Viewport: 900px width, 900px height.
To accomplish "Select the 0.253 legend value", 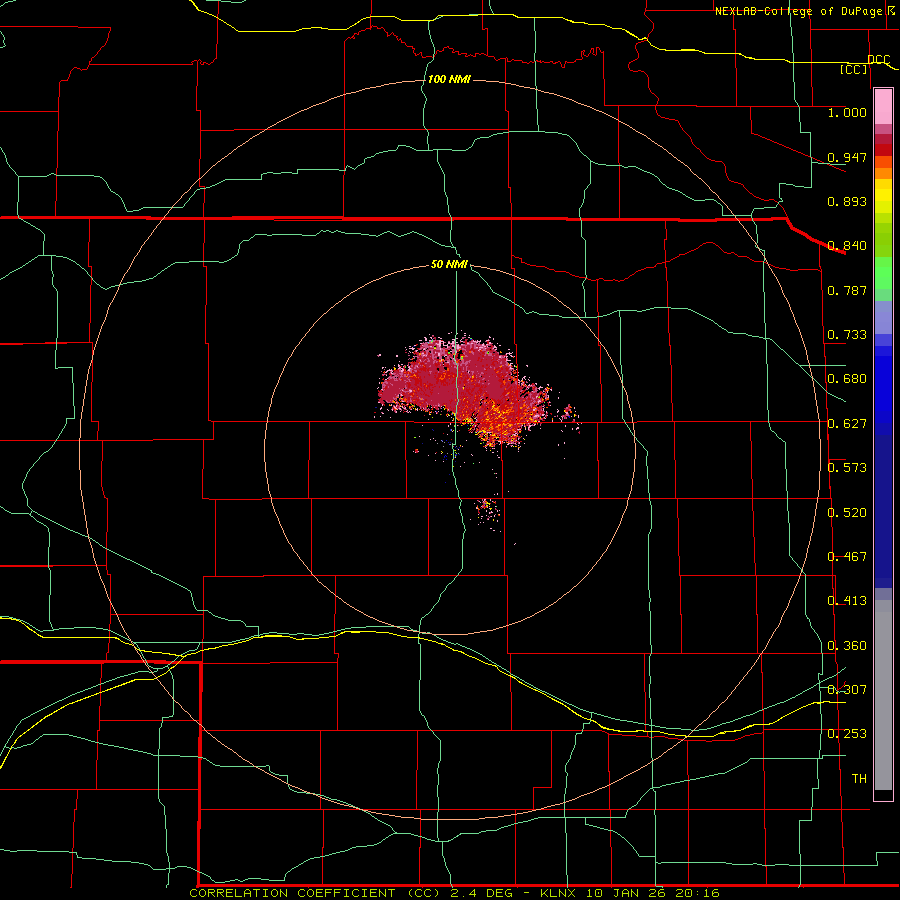I will pos(847,734).
